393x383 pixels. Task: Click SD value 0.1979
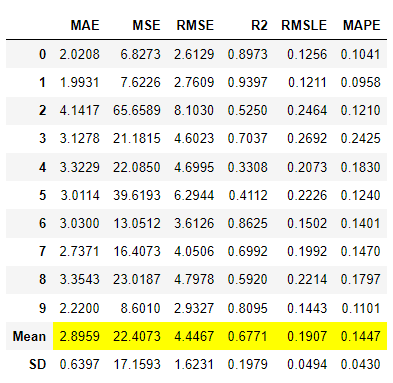247,364
